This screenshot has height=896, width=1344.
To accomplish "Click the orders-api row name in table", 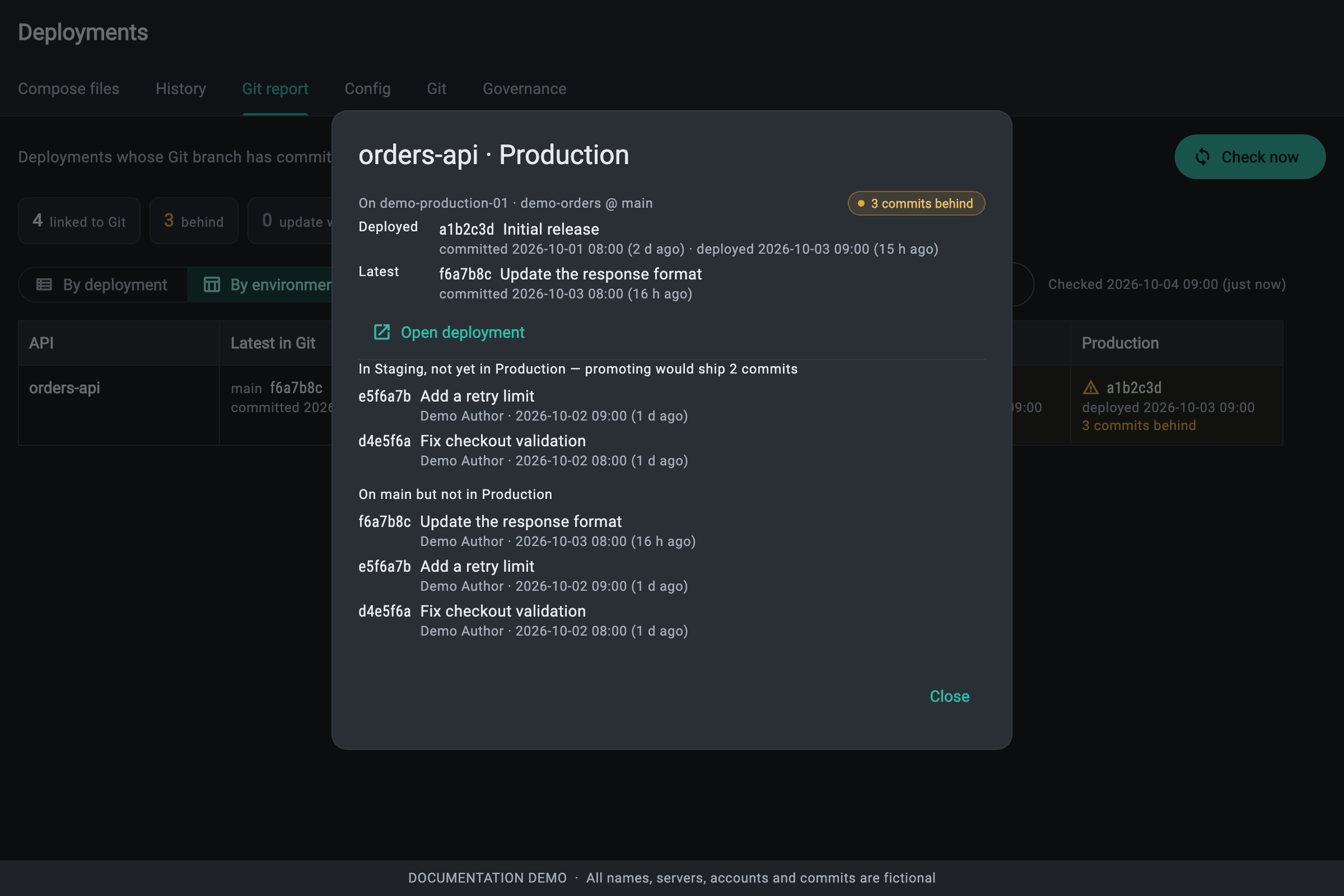I will [64, 388].
